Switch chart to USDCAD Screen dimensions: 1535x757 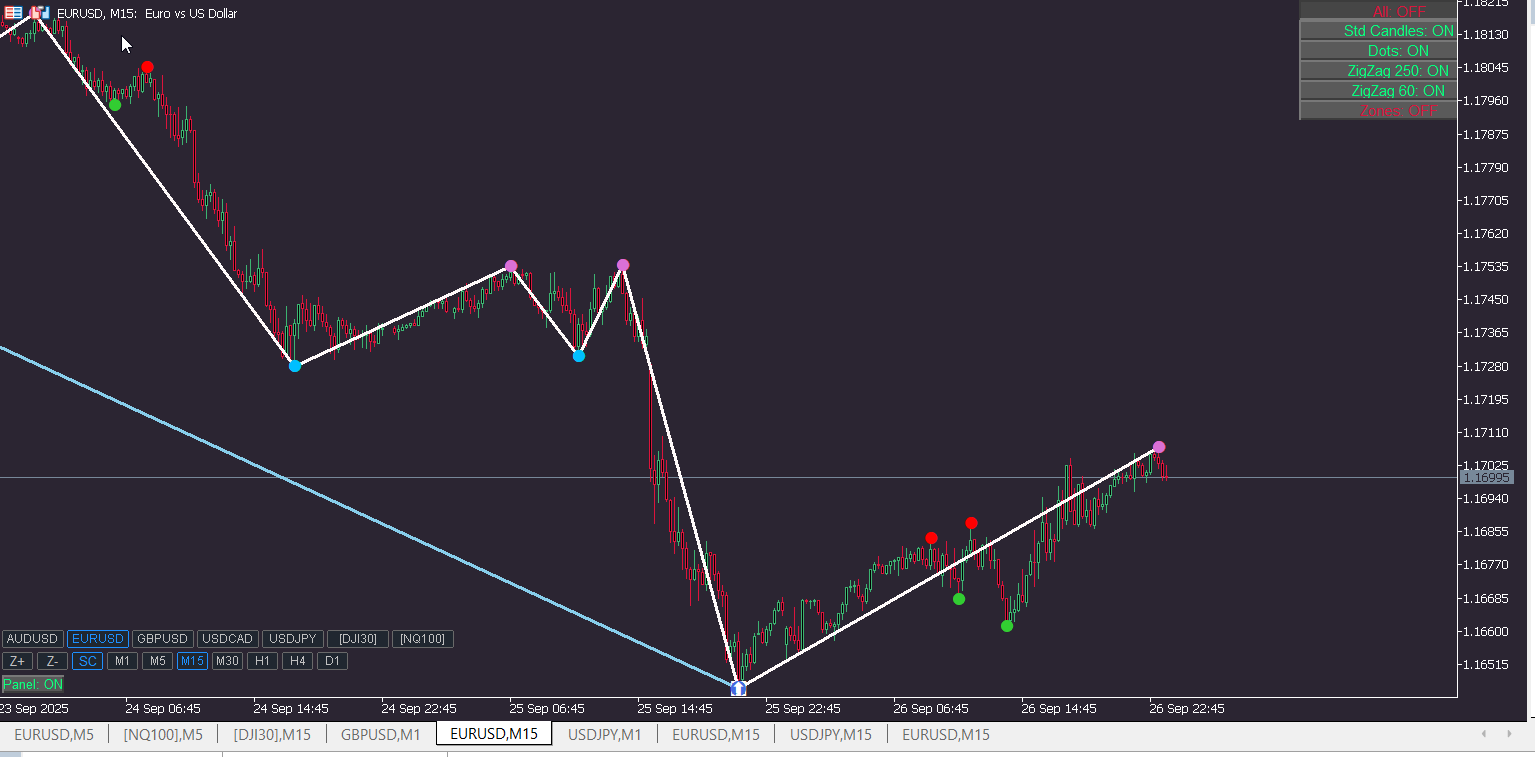click(x=228, y=639)
